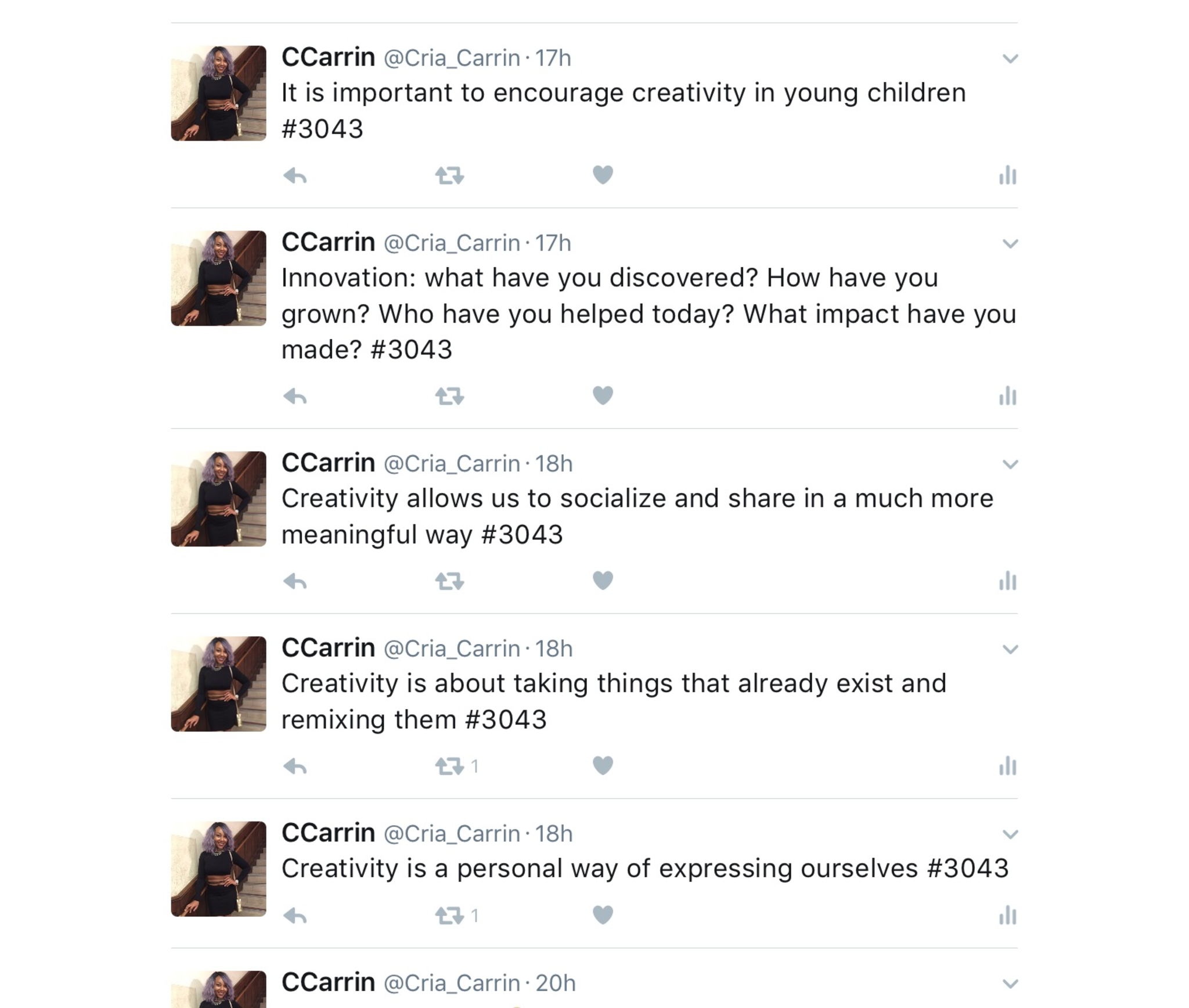
Task: Open dropdown chevron on the Innovation tweet
Action: coord(1010,244)
